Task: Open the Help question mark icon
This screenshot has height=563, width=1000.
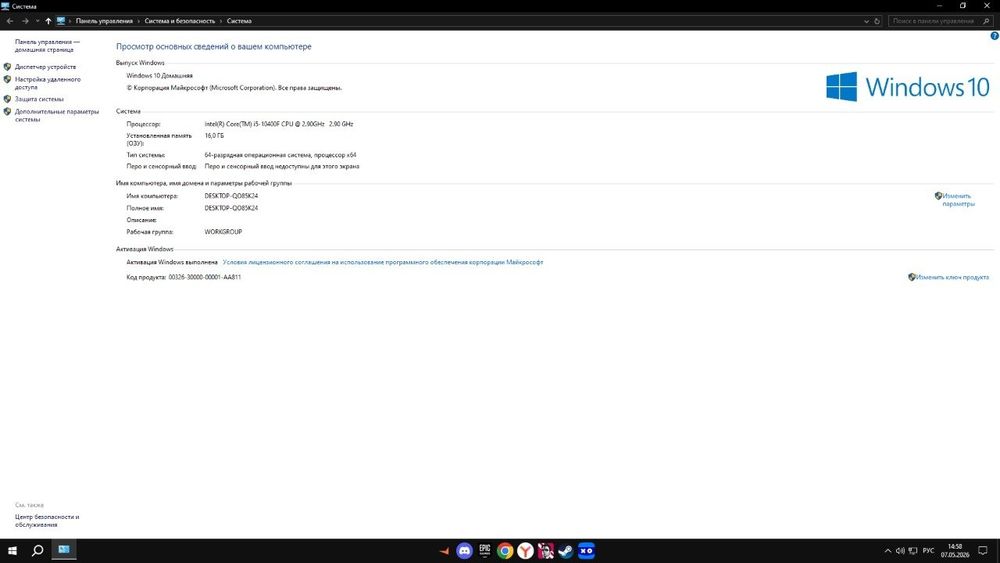Action: (x=994, y=36)
